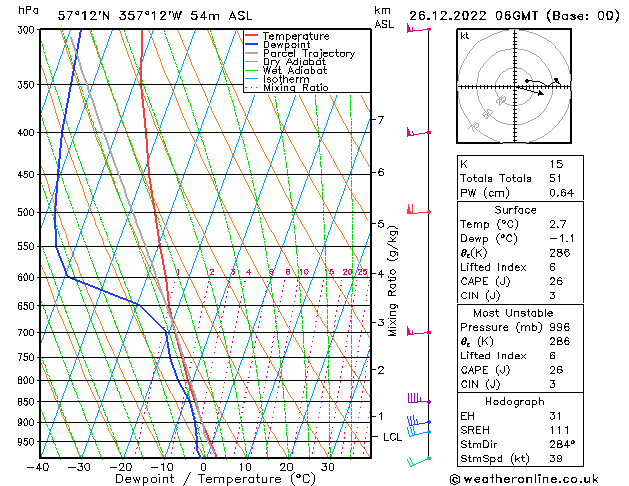Screen dimensions: 629x486
Task: Click the mixing ratio 10 label
Action: pos(304,272)
